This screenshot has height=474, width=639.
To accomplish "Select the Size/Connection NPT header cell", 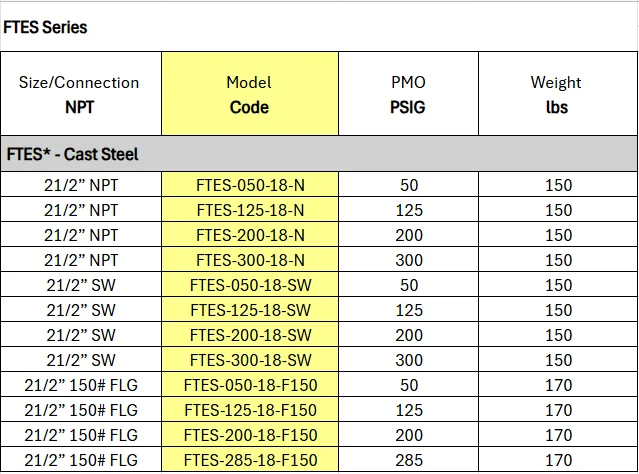I will (79, 94).
